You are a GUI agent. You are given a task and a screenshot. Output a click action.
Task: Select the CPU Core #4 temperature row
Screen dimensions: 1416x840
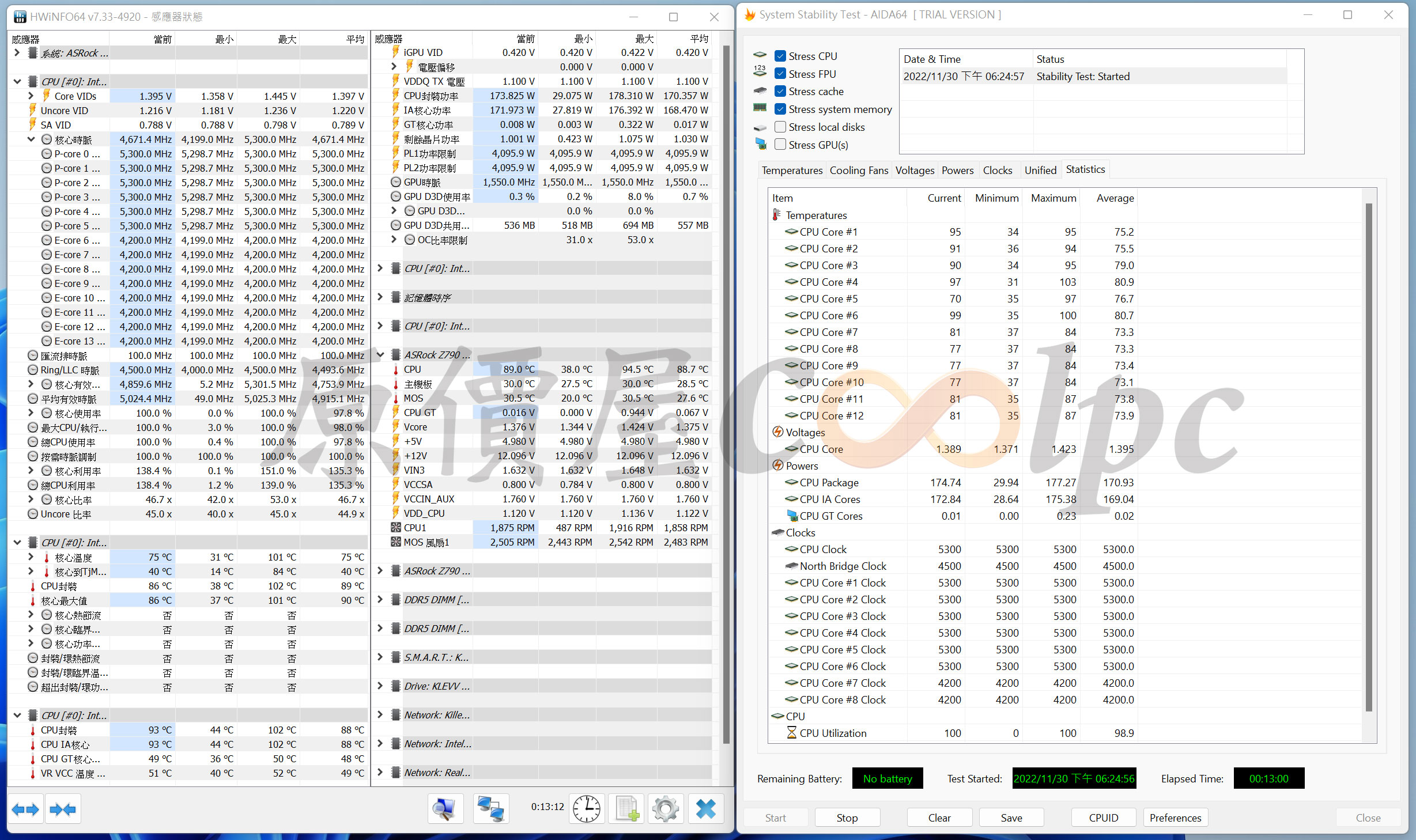pyautogui.click(x=954, y=282)
